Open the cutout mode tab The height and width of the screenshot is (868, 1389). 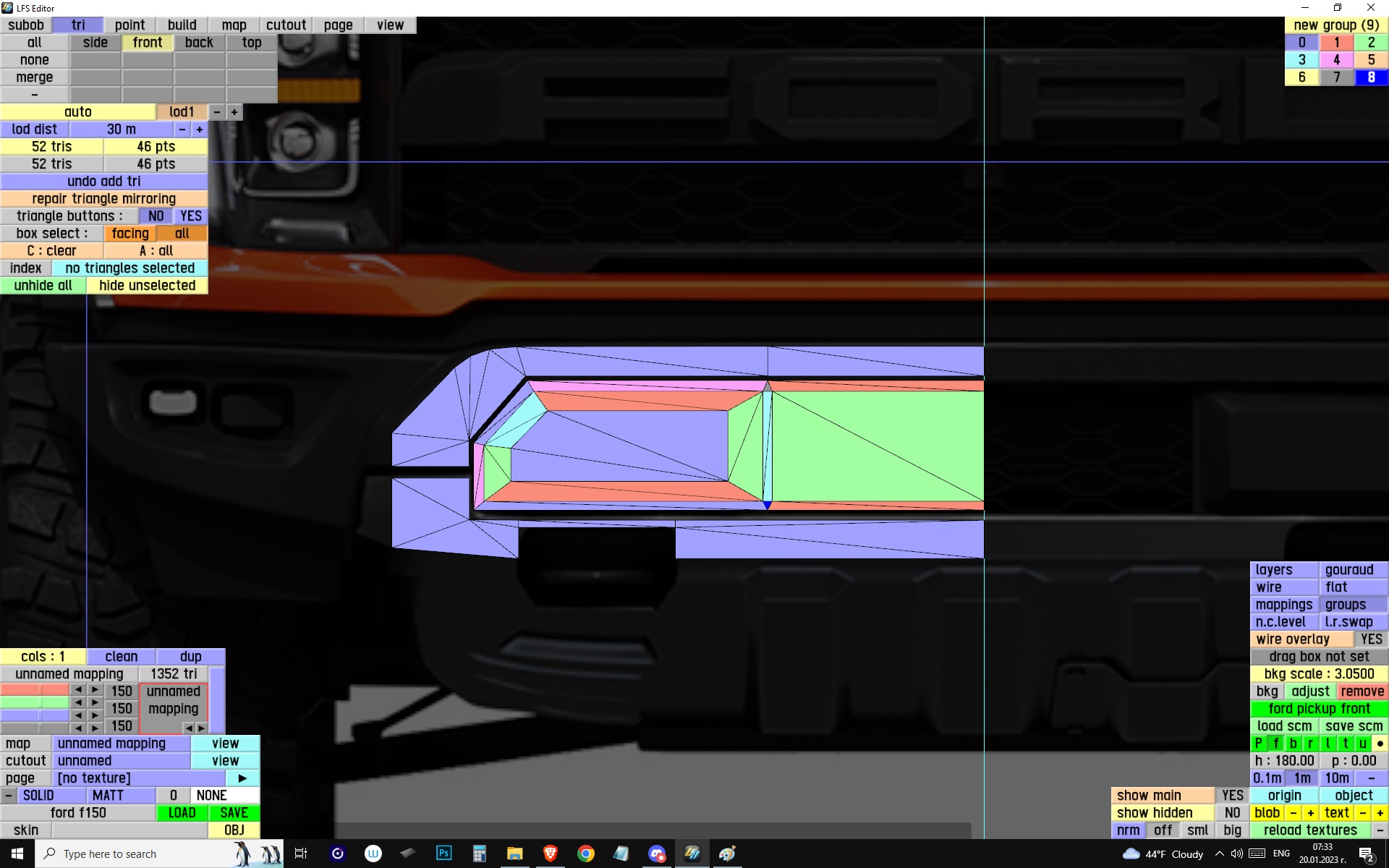point(286,25)
